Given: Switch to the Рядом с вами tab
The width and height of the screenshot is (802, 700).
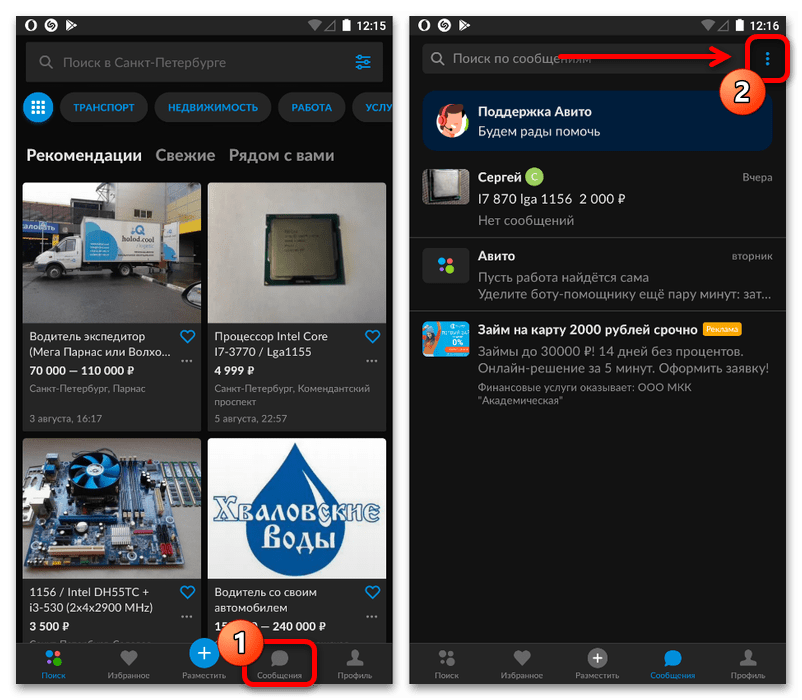Looking at the screenshot, I should coord(281,155).
